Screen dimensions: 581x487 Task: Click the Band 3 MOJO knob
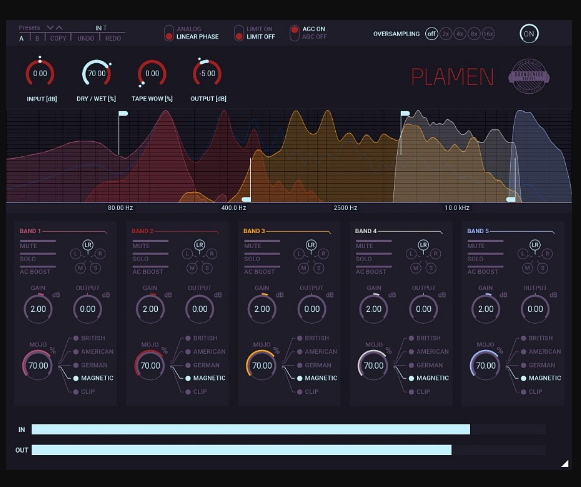coord(262,365)
